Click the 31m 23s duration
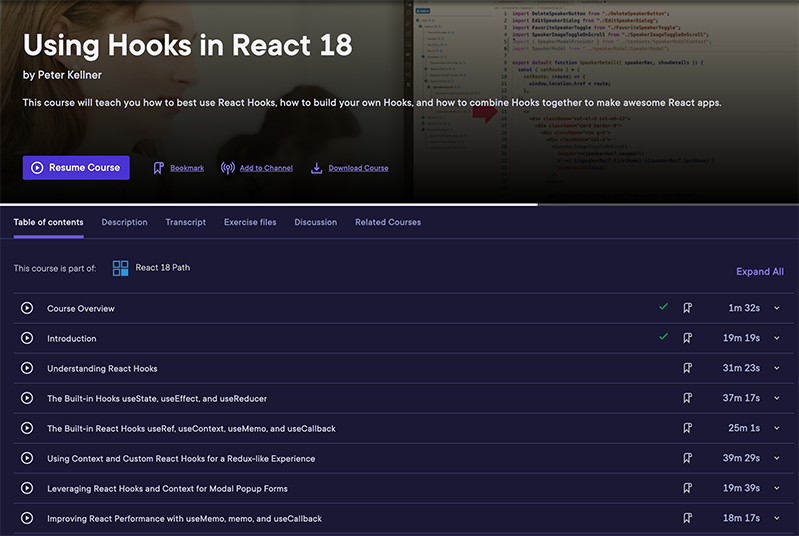 point(741,368)
